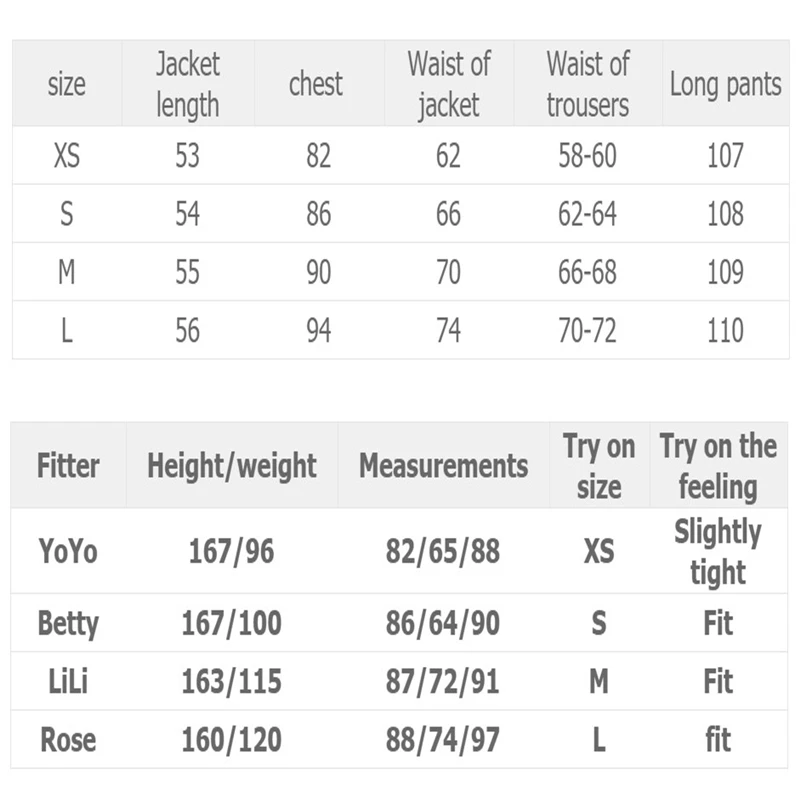Select the 66-68 trousers waist cell
Image resolution: width=800 pixels, height=800 pixels.
click(587, 271)
